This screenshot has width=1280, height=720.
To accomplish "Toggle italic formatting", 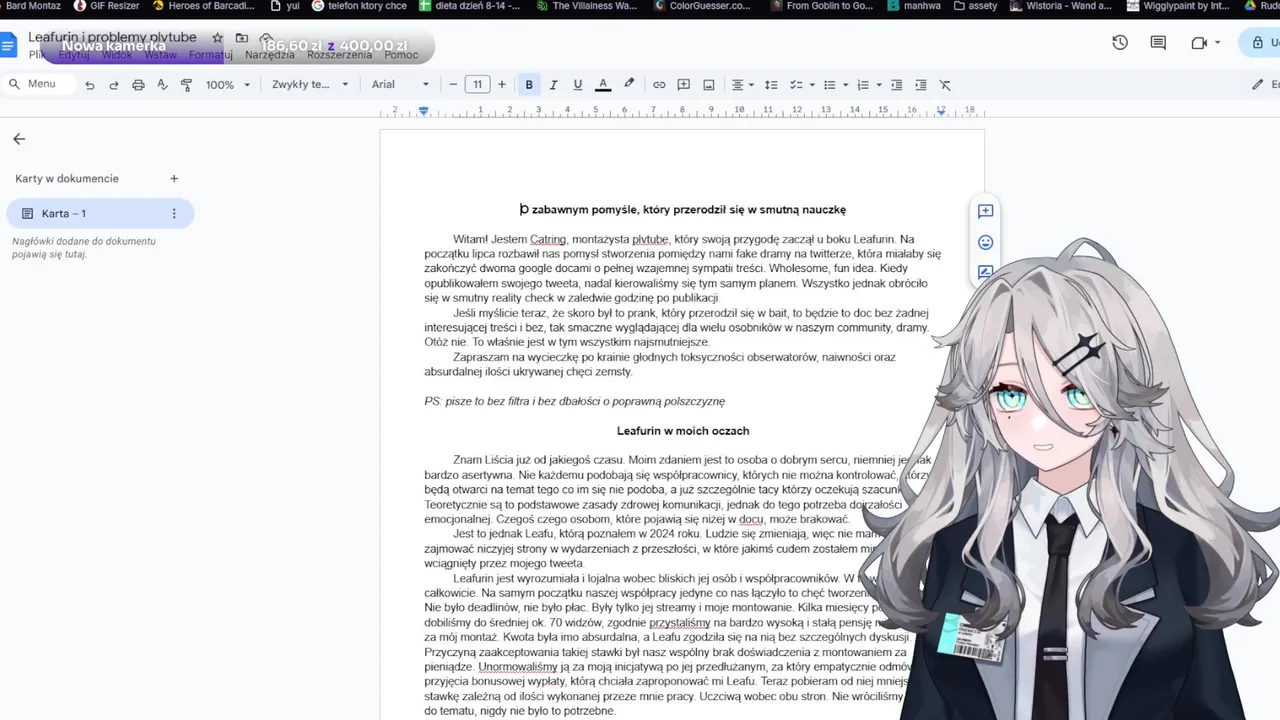I will click(553, 85).
